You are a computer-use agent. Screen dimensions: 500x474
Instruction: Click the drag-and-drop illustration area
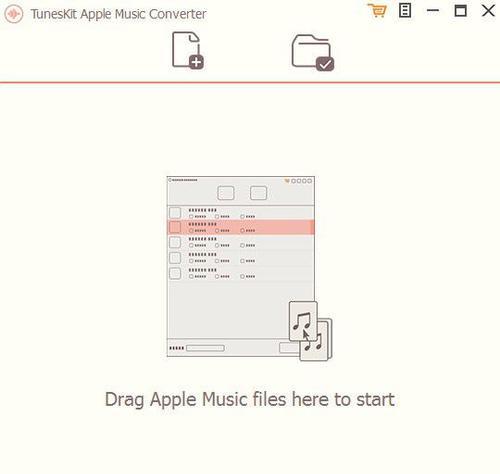pos(249,268)
